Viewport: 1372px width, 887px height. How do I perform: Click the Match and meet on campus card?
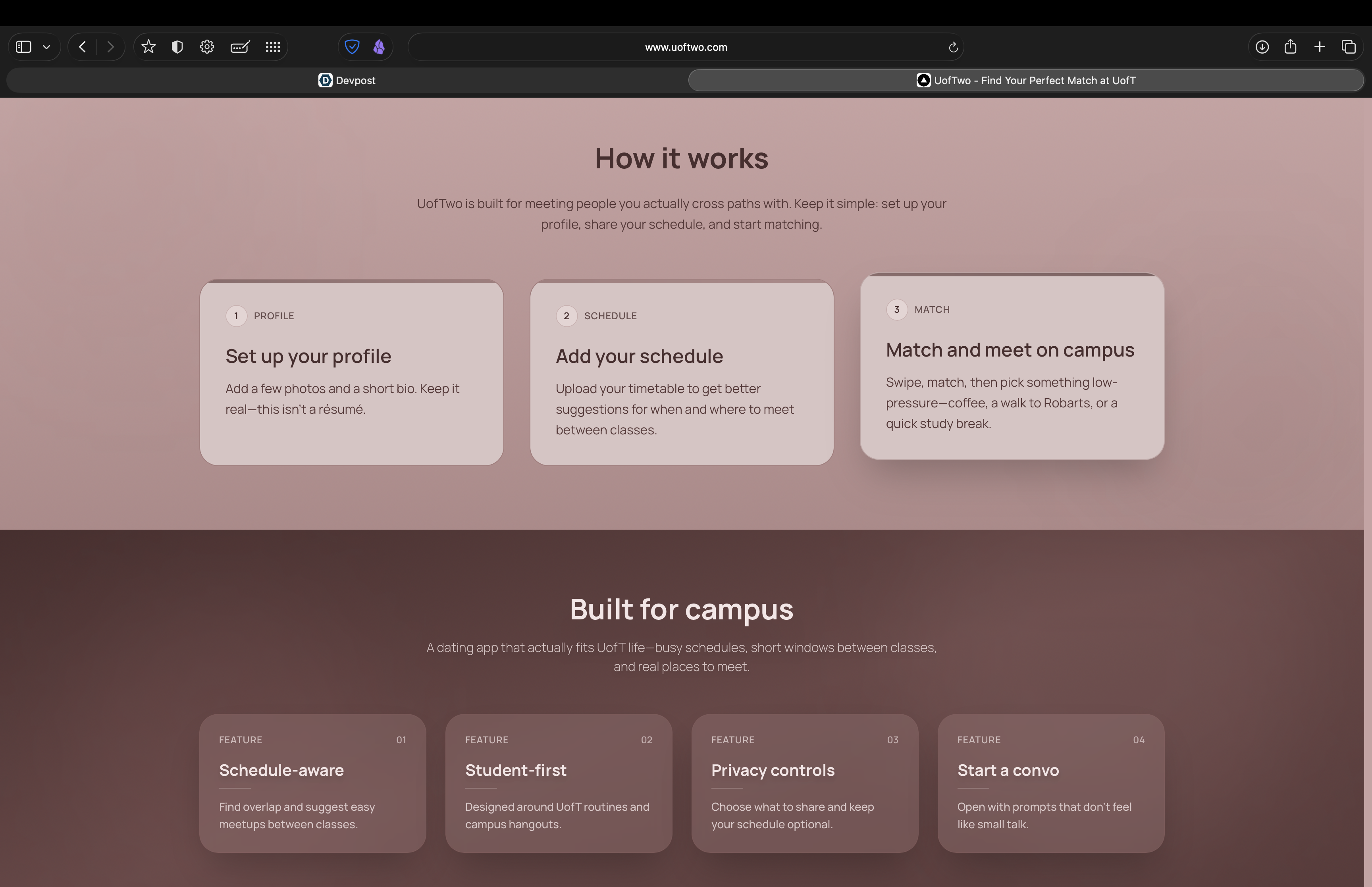pyautogui.click(x=1012, y=367)
